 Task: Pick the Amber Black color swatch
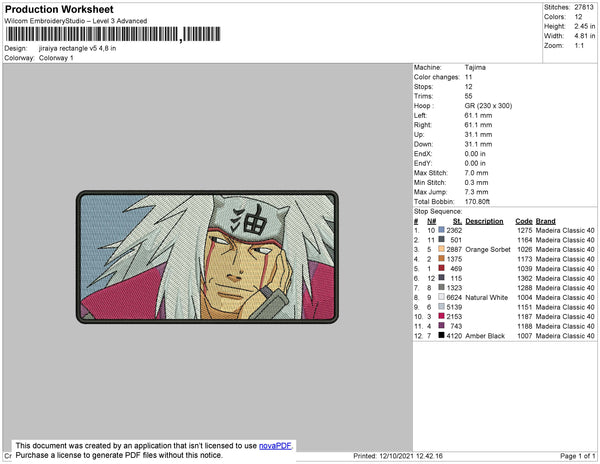point(441,335)
